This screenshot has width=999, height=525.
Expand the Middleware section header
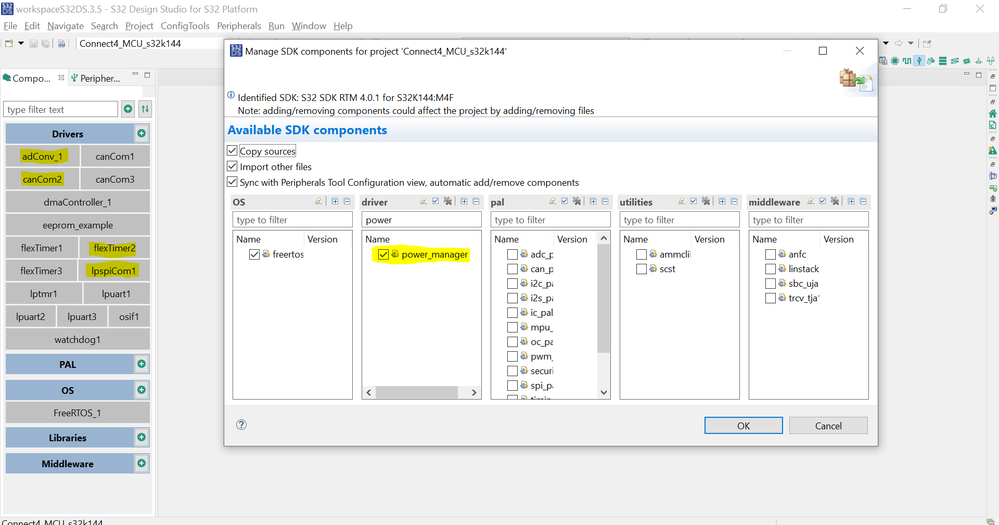point(68,464)
